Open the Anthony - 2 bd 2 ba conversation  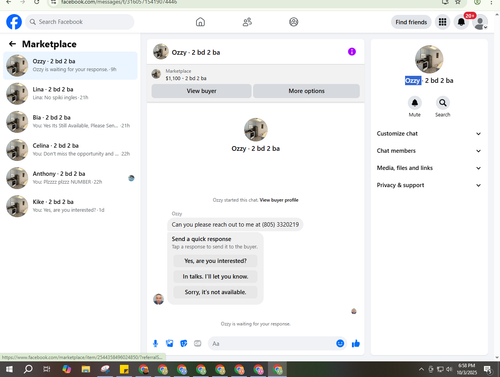pos(70,178)
